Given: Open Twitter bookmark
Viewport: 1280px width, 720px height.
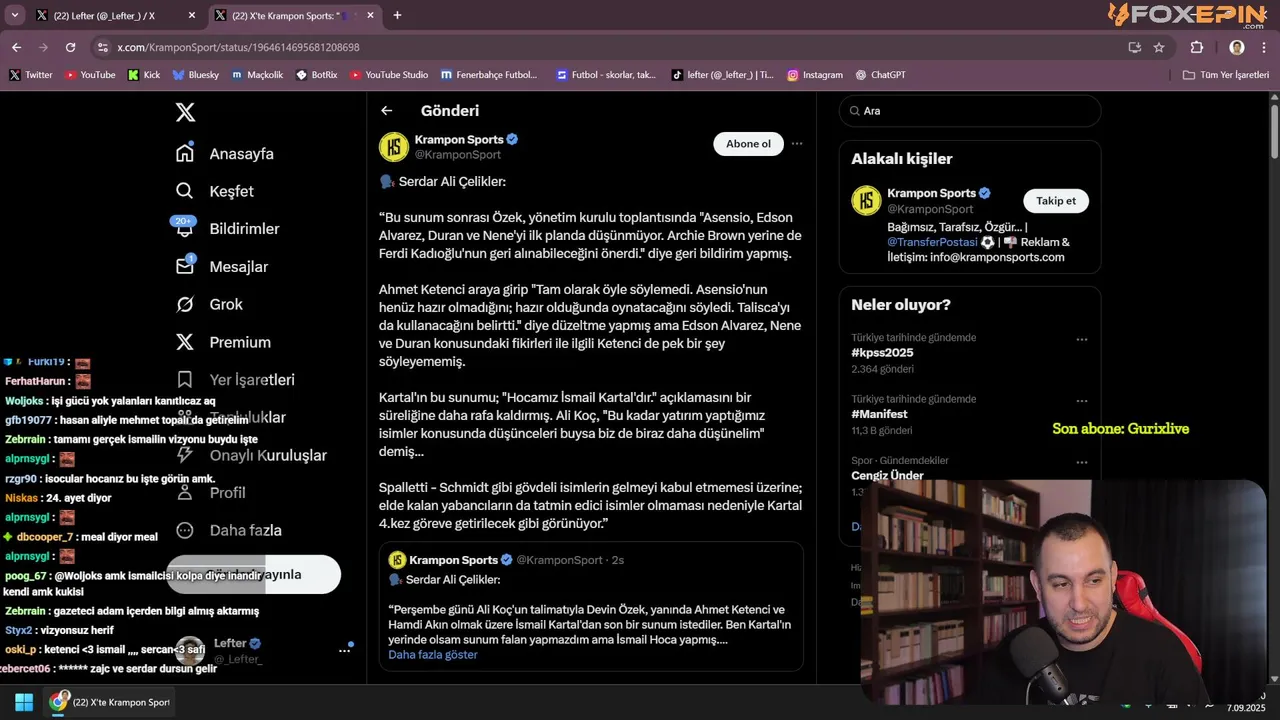Looking at the screenshot, I should point(31,75).
